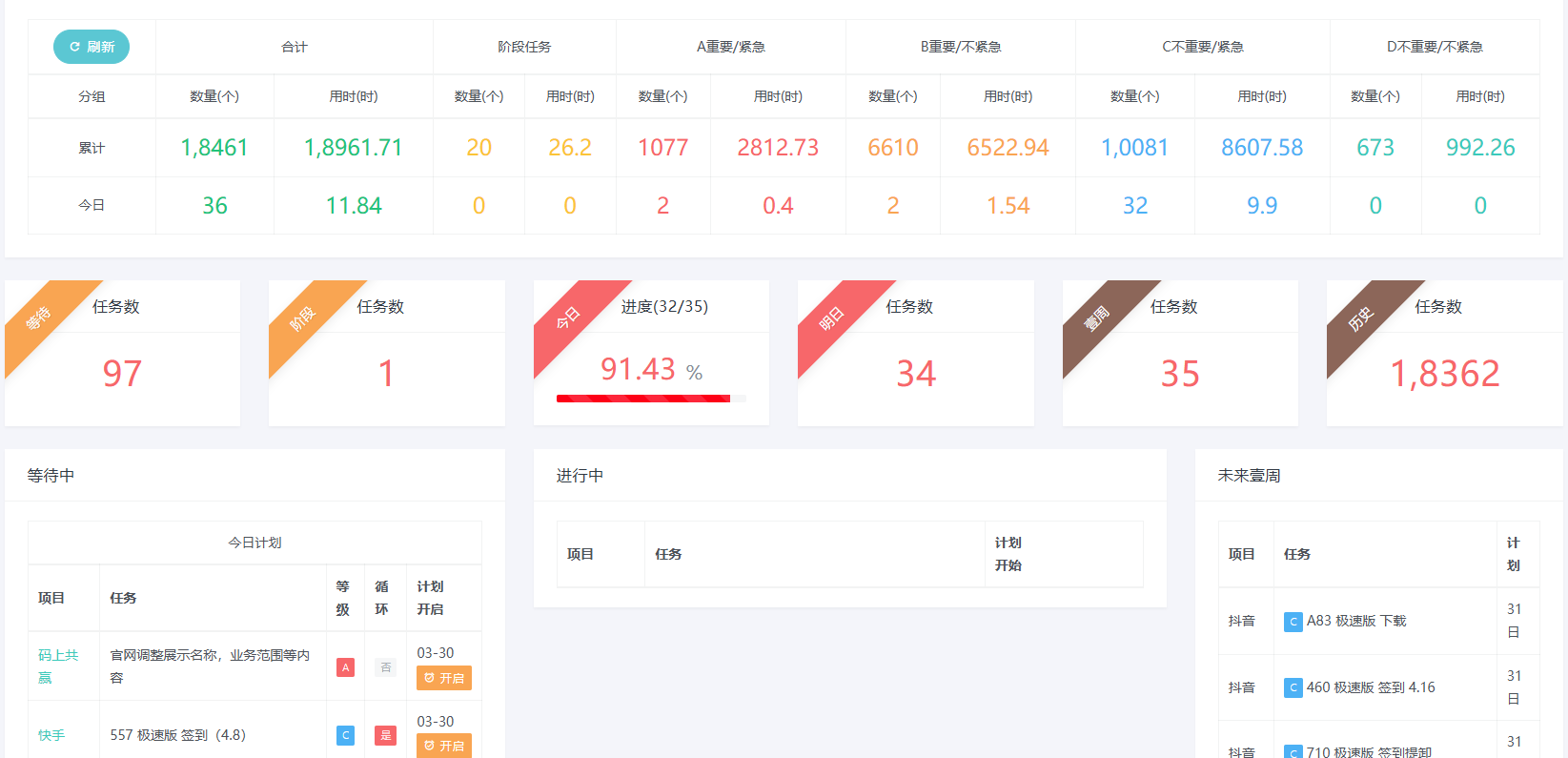Click the brown 壹周 corner ribbon
The image size is (1568, 758).
(1098, 318)
